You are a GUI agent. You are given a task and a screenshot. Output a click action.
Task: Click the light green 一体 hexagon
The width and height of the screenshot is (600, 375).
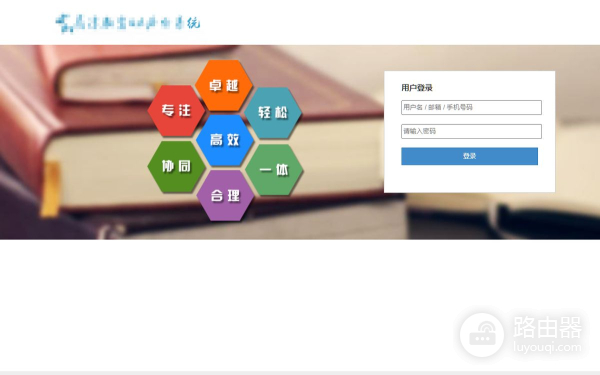pos(274,170)
